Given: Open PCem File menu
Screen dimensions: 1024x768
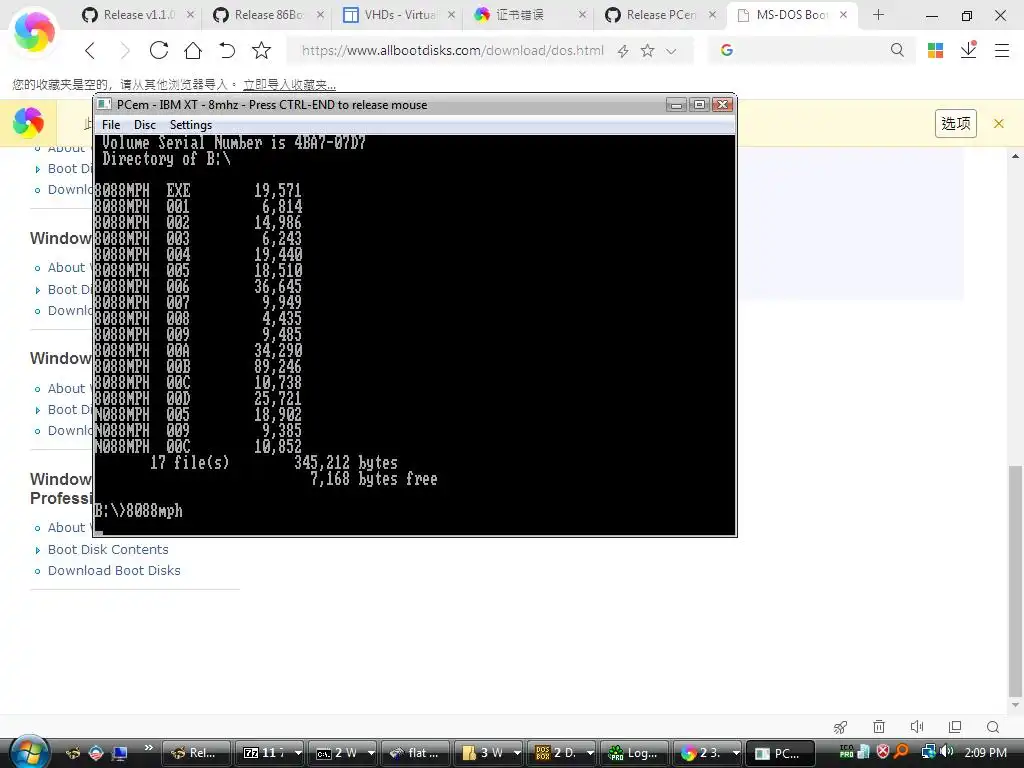Looking at the screenshot, I should tap(111, 125).
